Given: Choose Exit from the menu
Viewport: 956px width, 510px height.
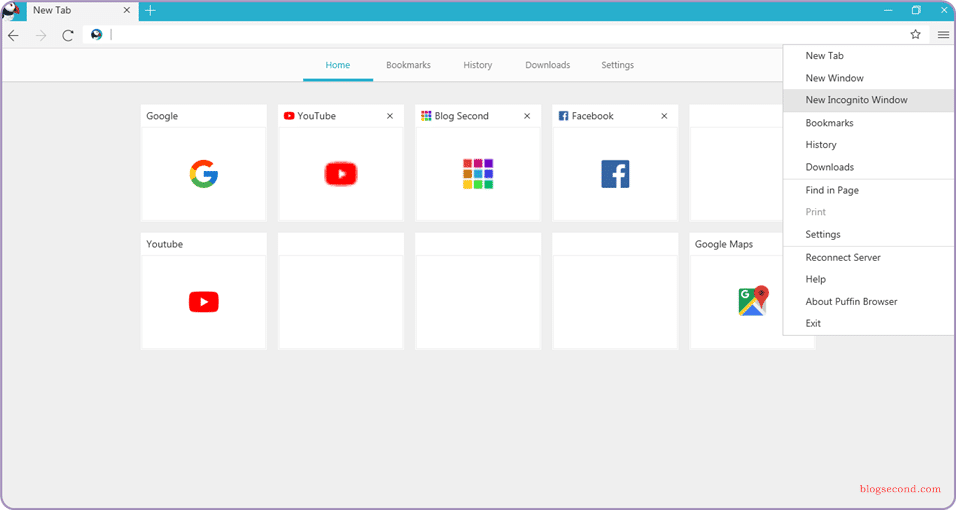Looking at the screenshot, I should [868, 323].
